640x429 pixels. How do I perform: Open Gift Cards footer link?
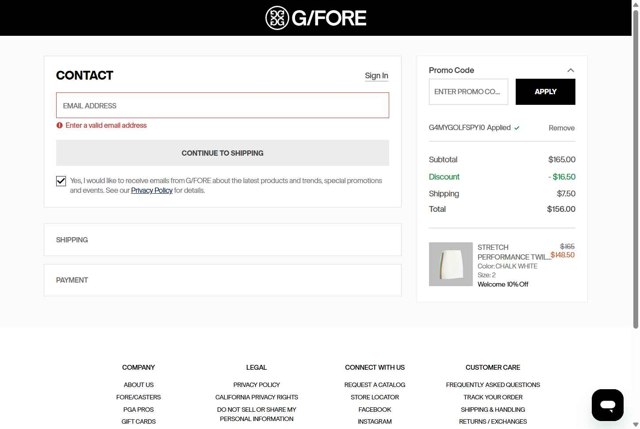pyautogui.click(x=138, y=421)
